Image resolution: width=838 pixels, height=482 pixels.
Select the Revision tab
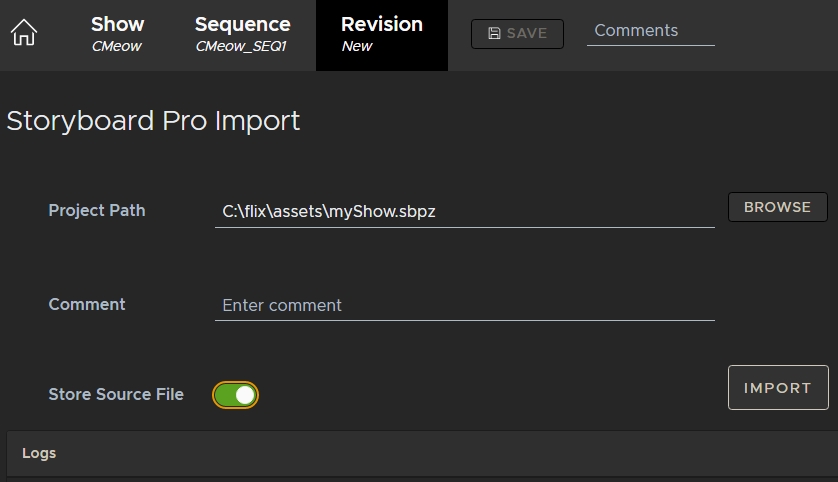(381, 24)
